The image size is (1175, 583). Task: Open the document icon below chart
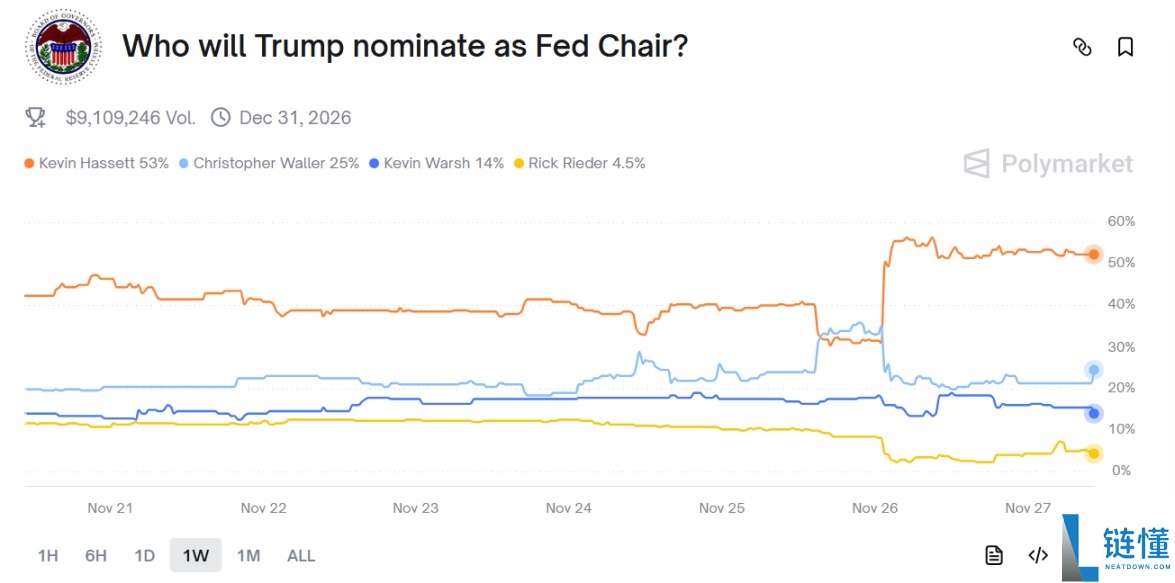click(x=993, y=555)
